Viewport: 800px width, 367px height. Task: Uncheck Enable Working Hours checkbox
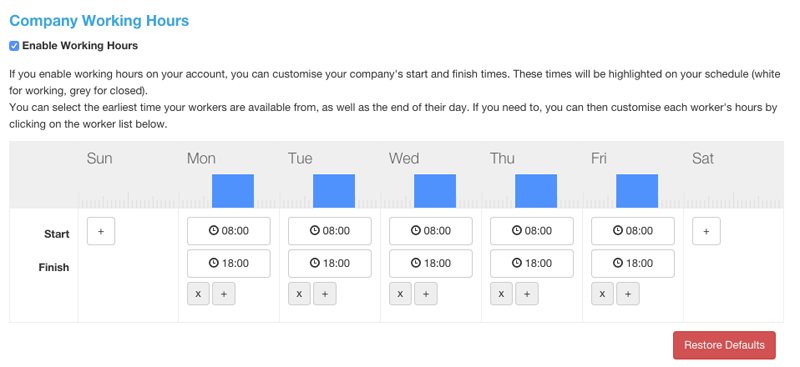coord(14,46)
